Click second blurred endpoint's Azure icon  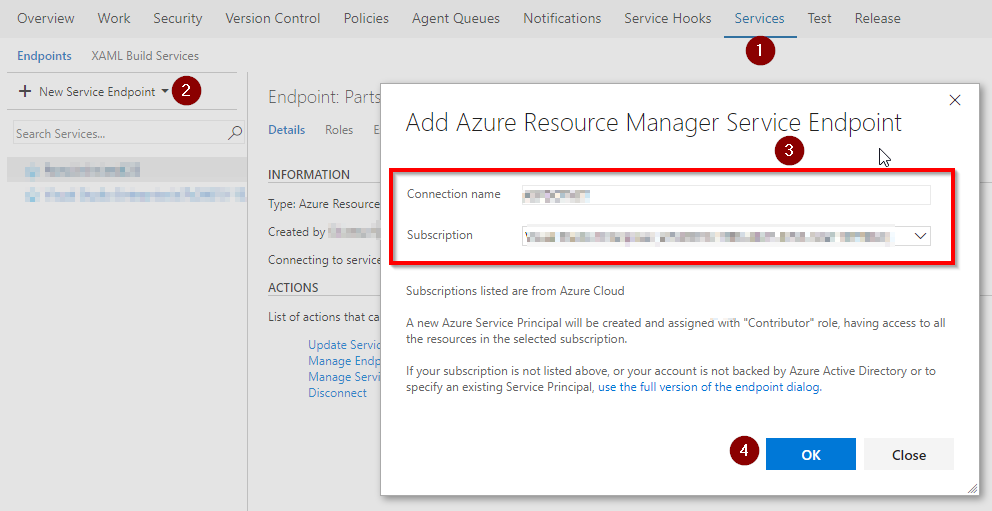[x=32, y=195]
